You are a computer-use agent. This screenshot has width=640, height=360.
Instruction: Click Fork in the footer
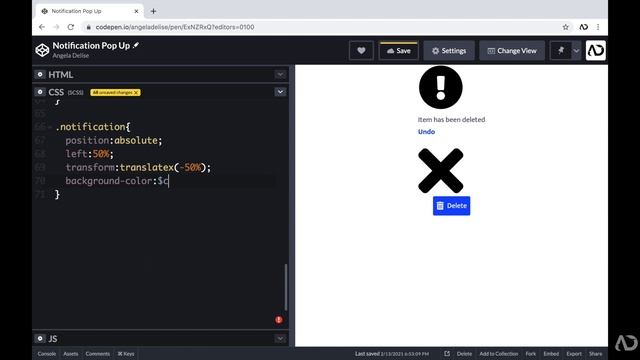[x=531, y=353]
